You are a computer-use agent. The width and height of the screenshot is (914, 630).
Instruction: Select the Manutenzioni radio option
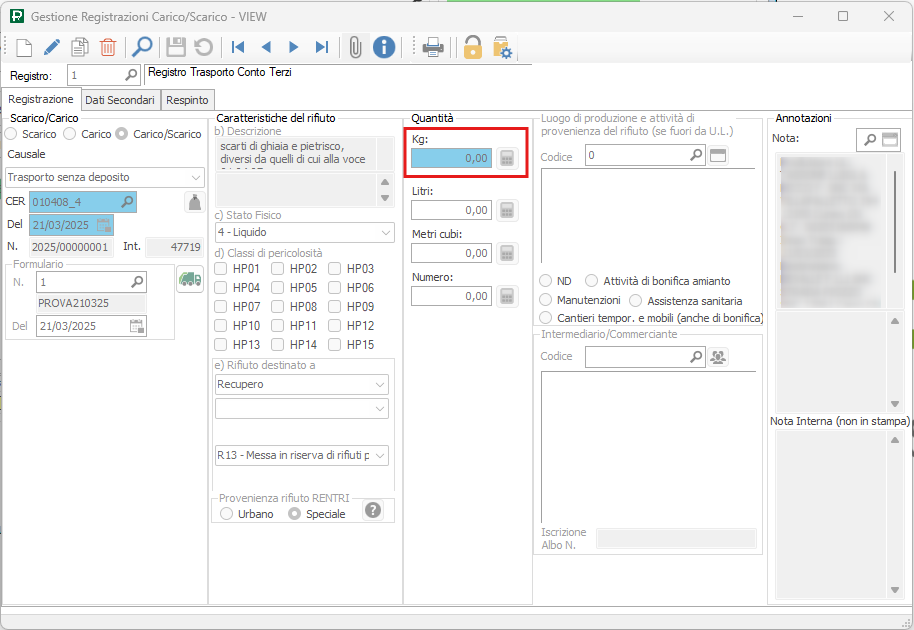coord(546,300)
